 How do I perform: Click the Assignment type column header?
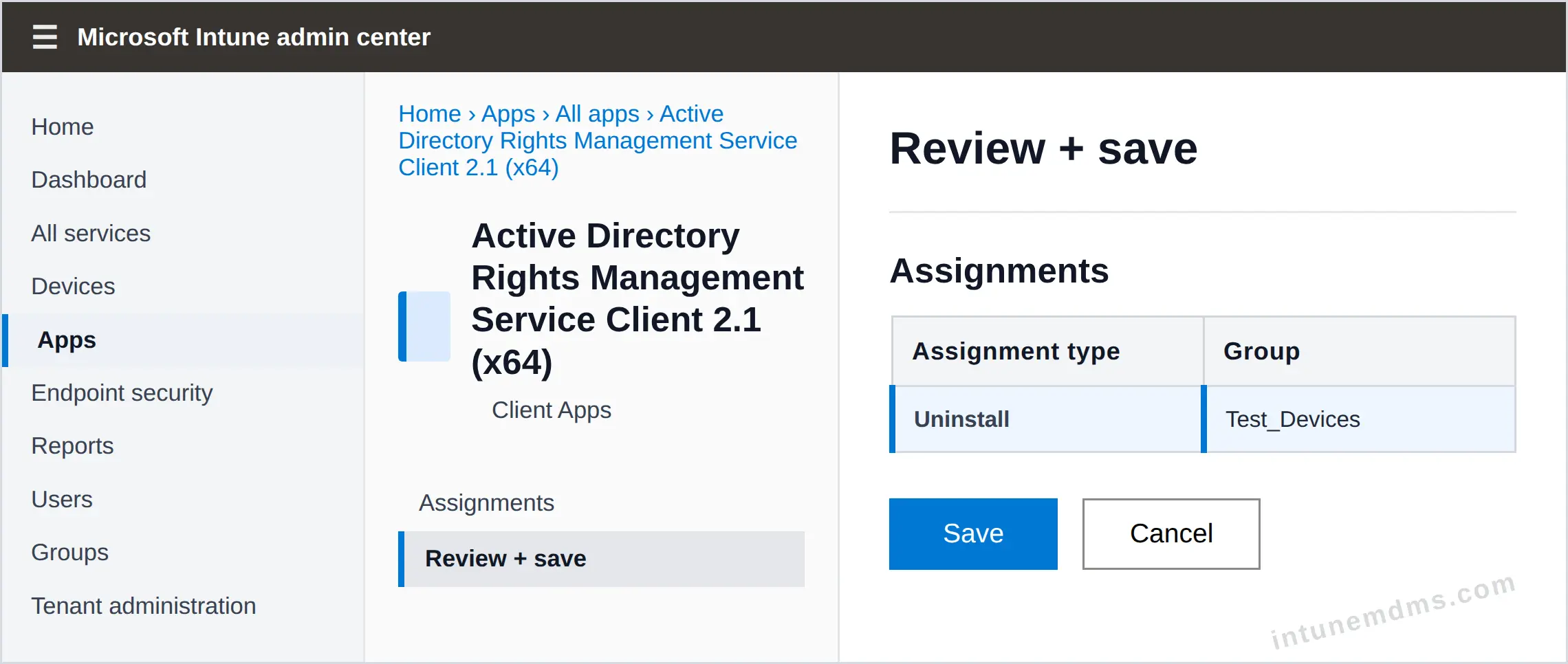[x=1048, y=351]
